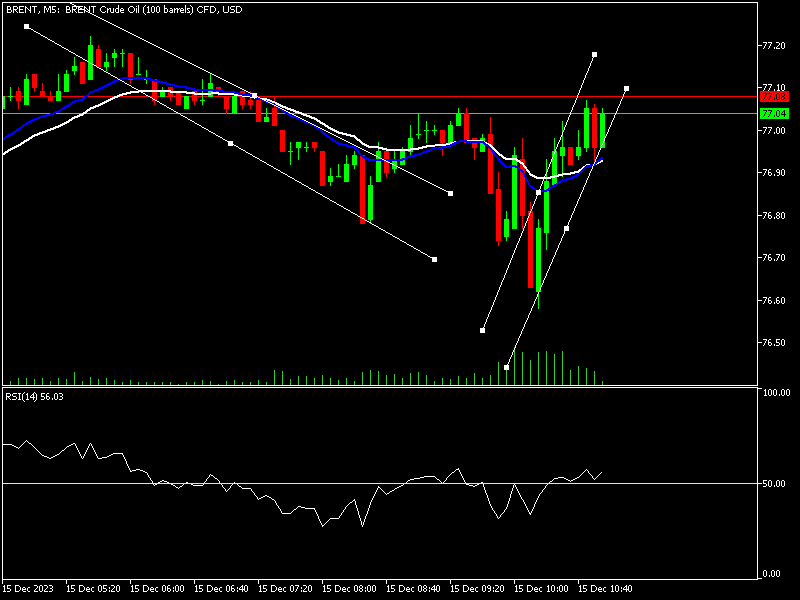Click the 15 Dec 2023 date label
The width and height of the screenshot is (800, 600).
(30, 589)
